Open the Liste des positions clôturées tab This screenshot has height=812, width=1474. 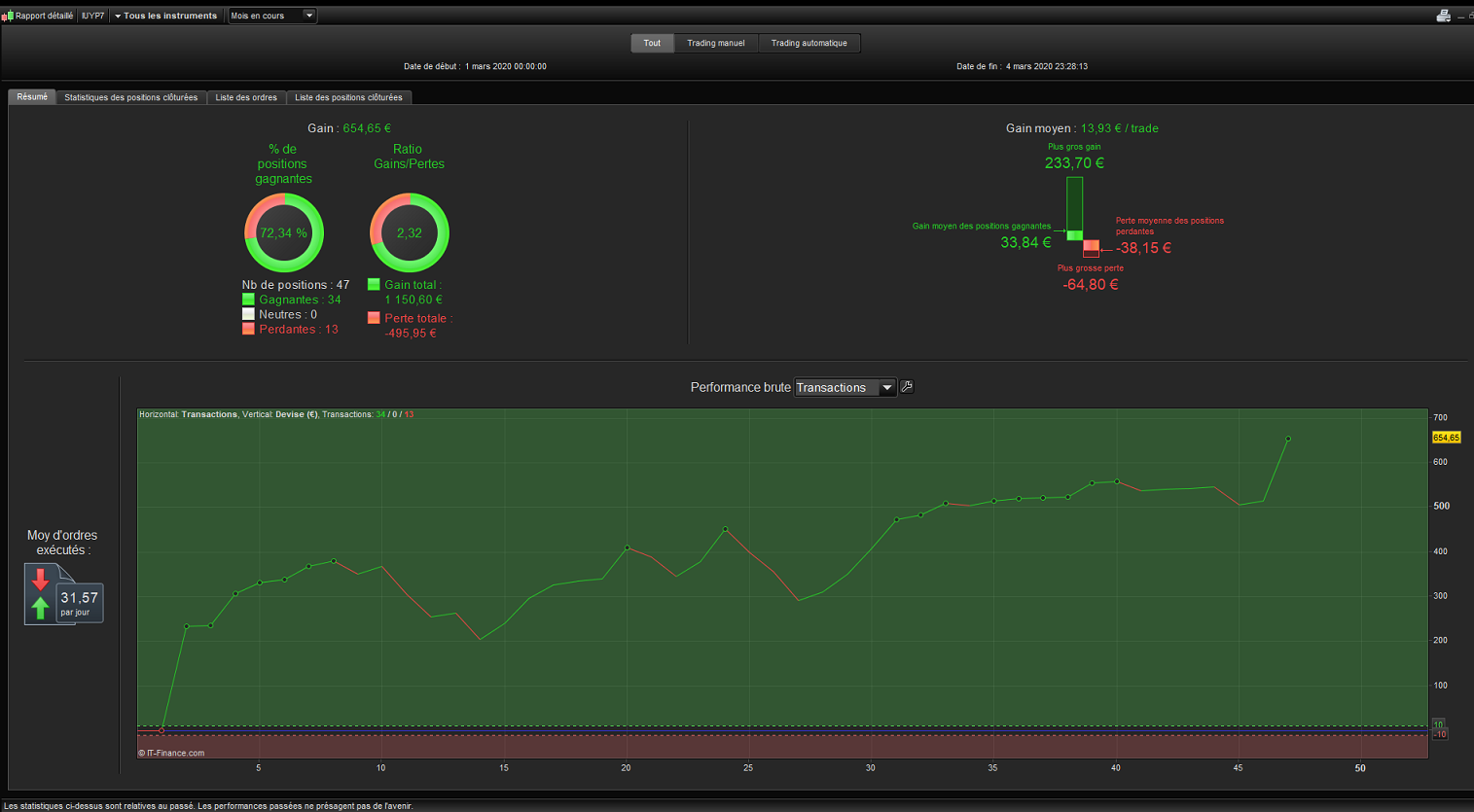click(348, 97)
